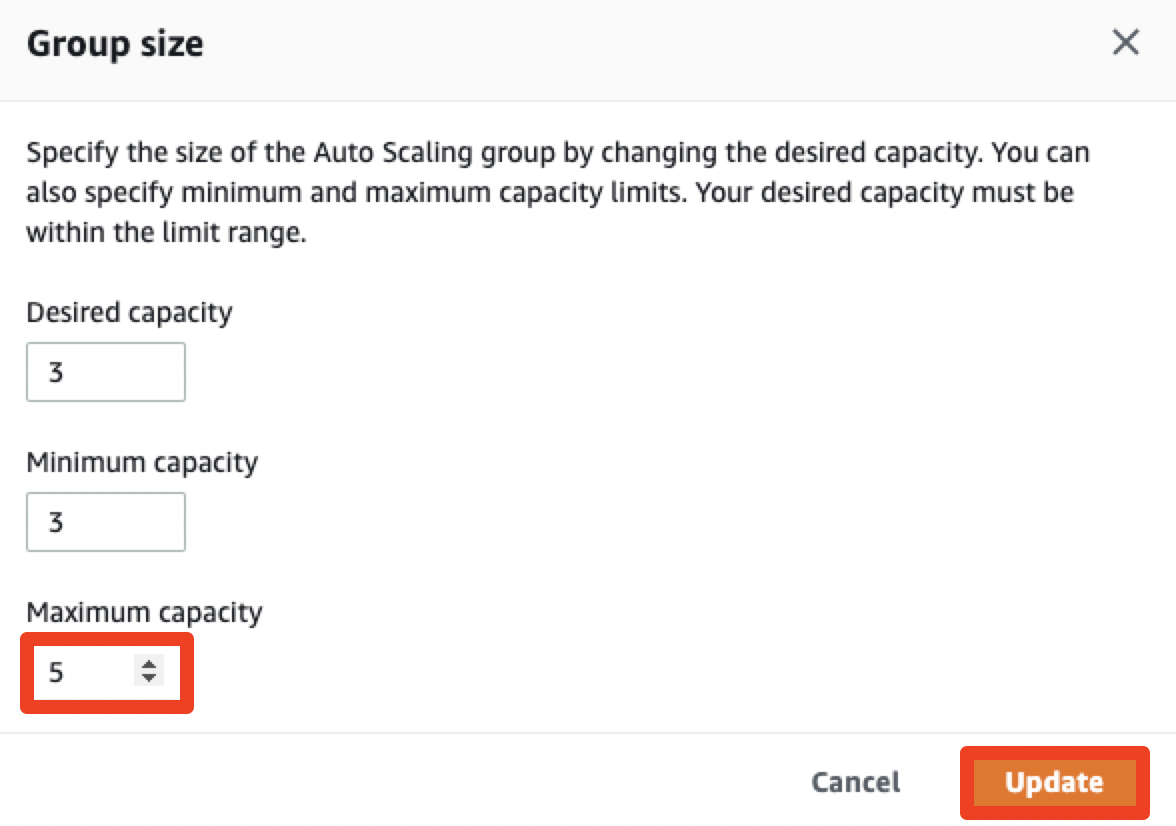The width and height of the screenshot is (1176, 826).
Task: Click the up arrow on Maximum capacity
Action: [x=149, y=664]
